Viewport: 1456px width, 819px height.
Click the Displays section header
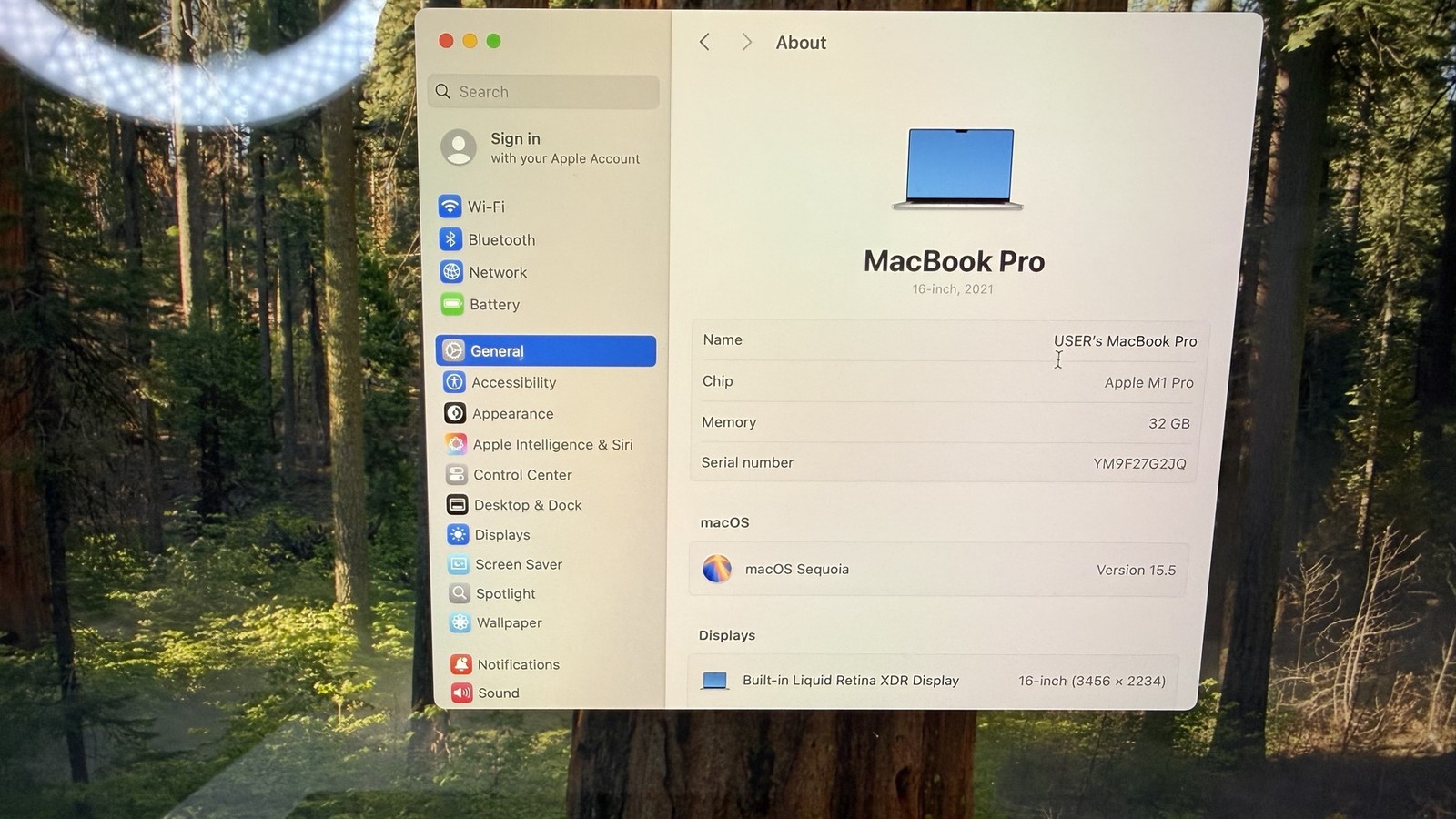727,635
